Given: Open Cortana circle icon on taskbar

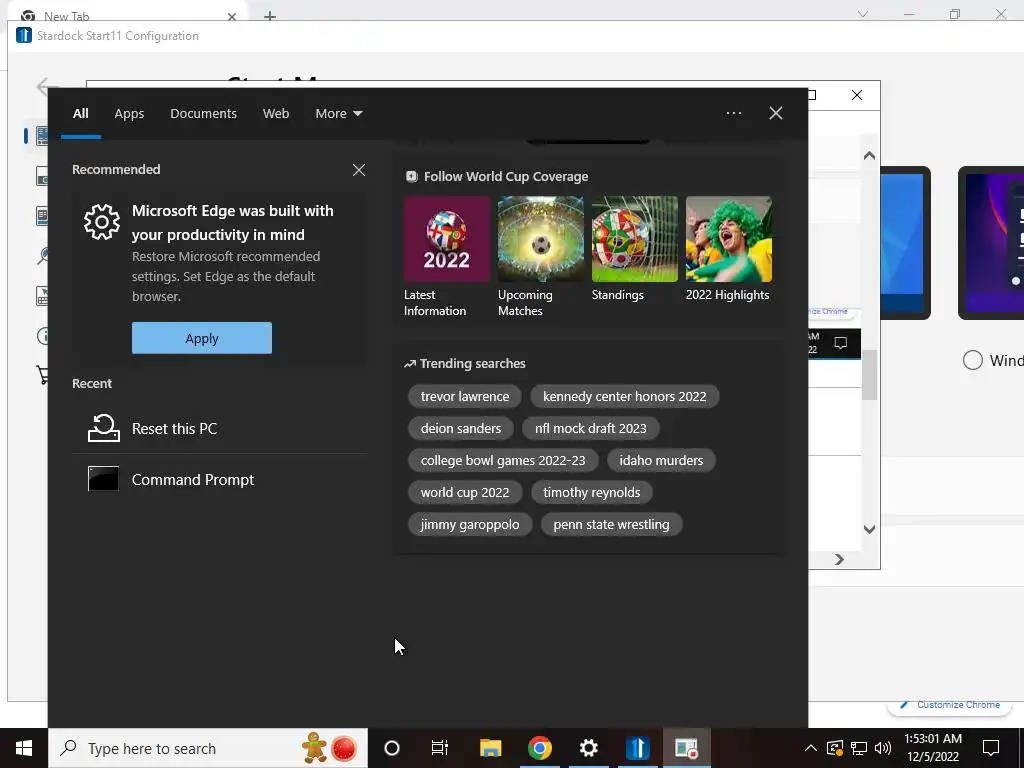Looking at the screenshot, I should pyautogui.click(x=392, y=748).
